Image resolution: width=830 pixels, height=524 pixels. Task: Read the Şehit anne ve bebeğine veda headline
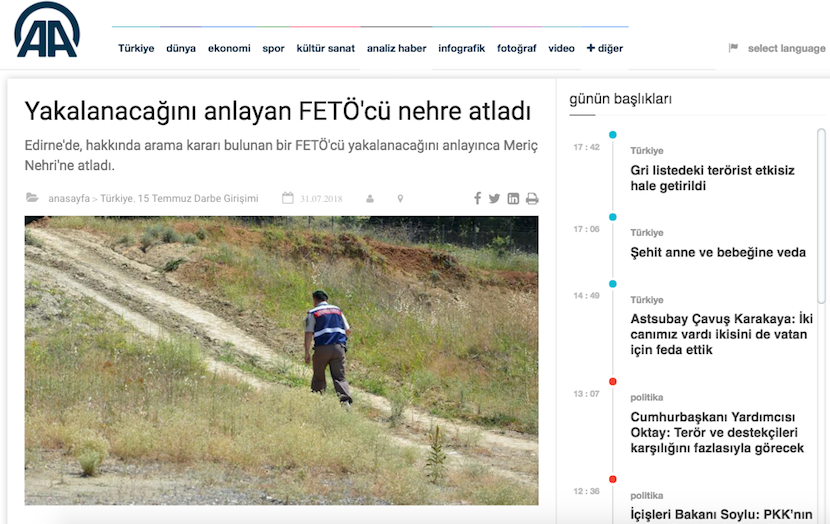click(x=718, y=252)
